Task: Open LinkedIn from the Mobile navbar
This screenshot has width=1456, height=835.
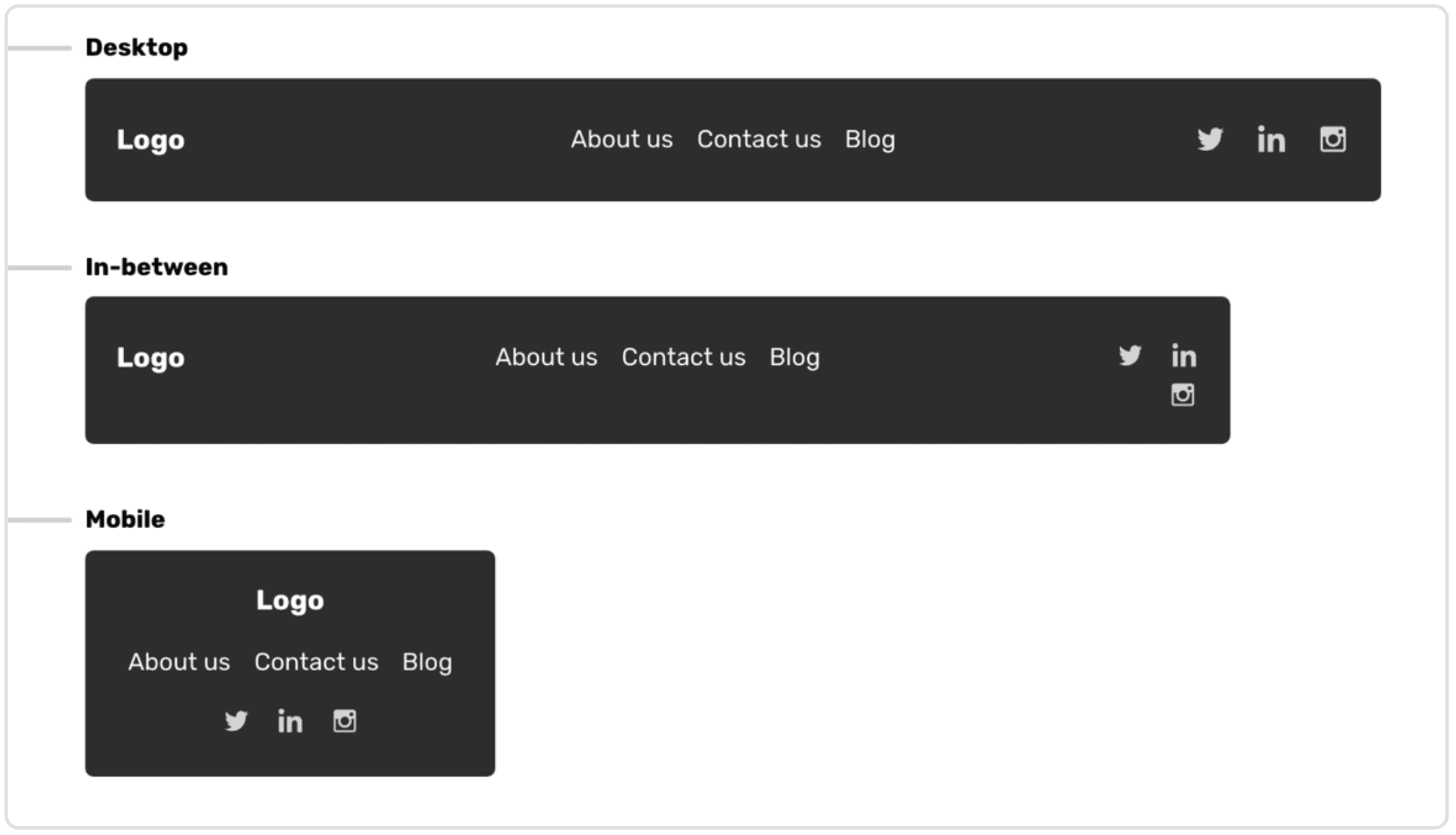Action: 290,721
